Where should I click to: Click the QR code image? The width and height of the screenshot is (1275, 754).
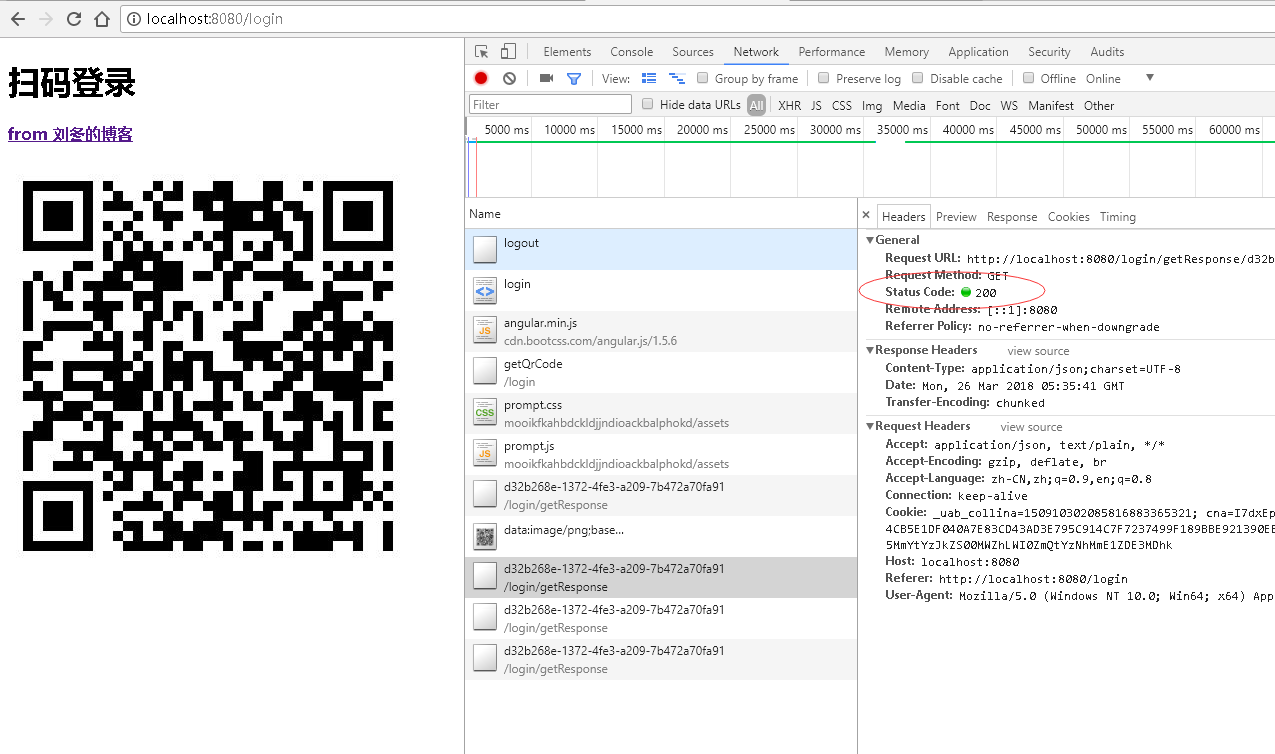[x=208, y=366]
